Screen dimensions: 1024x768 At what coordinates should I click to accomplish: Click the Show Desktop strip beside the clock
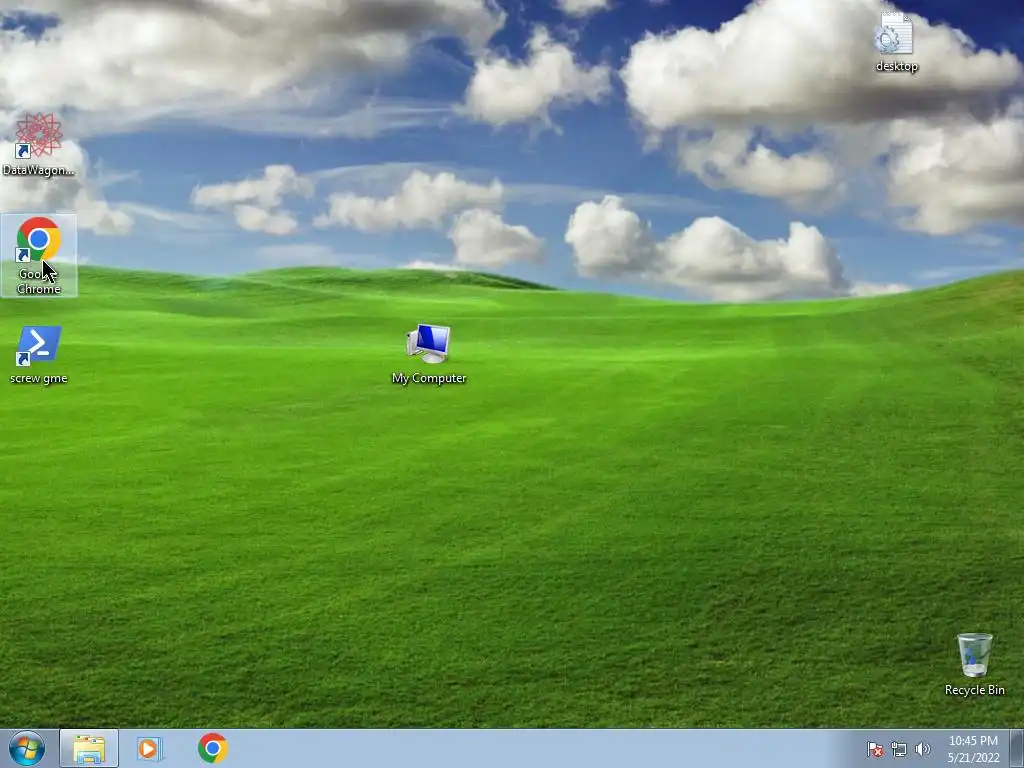coord(1017,748)
